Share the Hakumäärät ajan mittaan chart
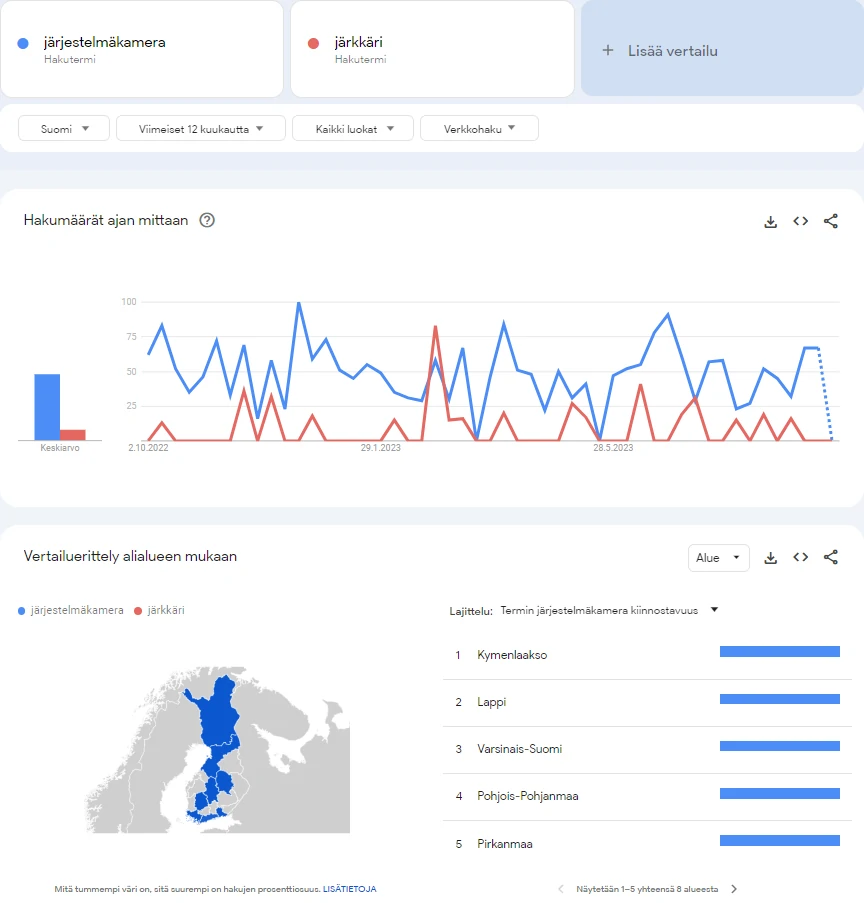Viewport: 864px width, 903px height. click(831, 221)
